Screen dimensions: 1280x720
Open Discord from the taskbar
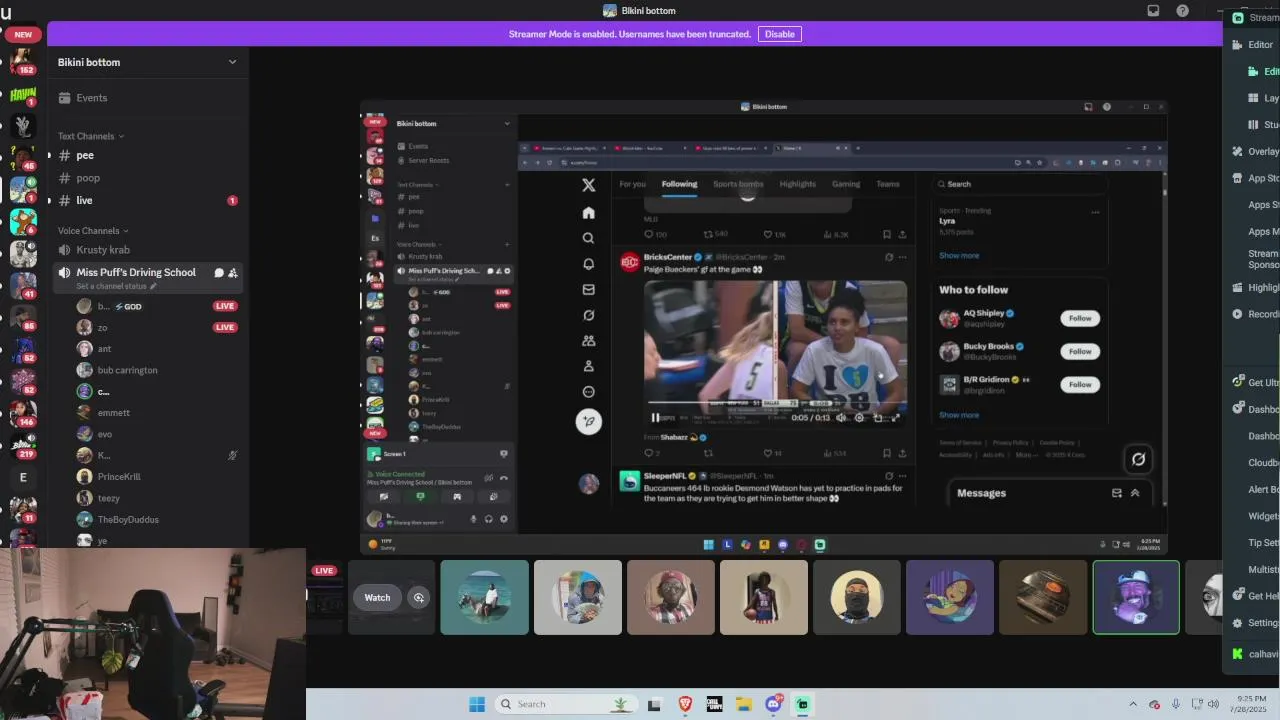pos(773,704)
